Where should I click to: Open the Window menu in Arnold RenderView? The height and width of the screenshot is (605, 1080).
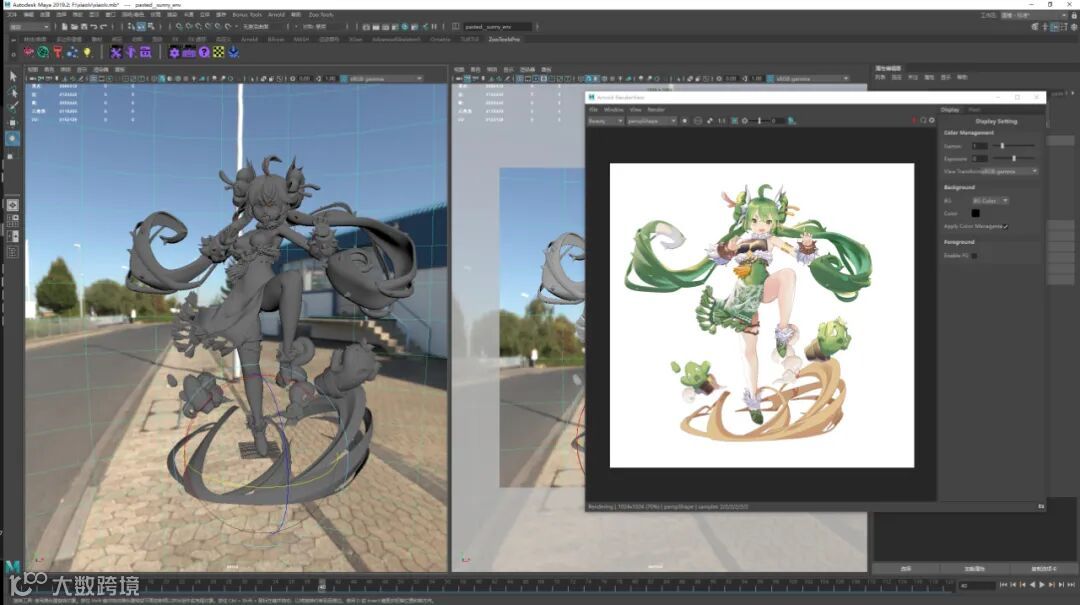pos(613,110)
